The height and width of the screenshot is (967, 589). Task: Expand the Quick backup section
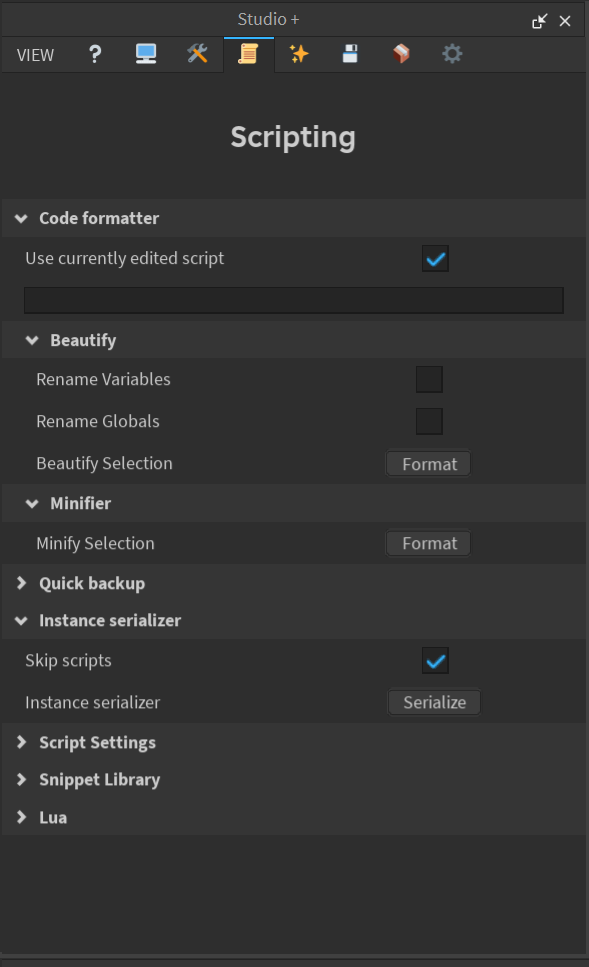coord(91,583)
